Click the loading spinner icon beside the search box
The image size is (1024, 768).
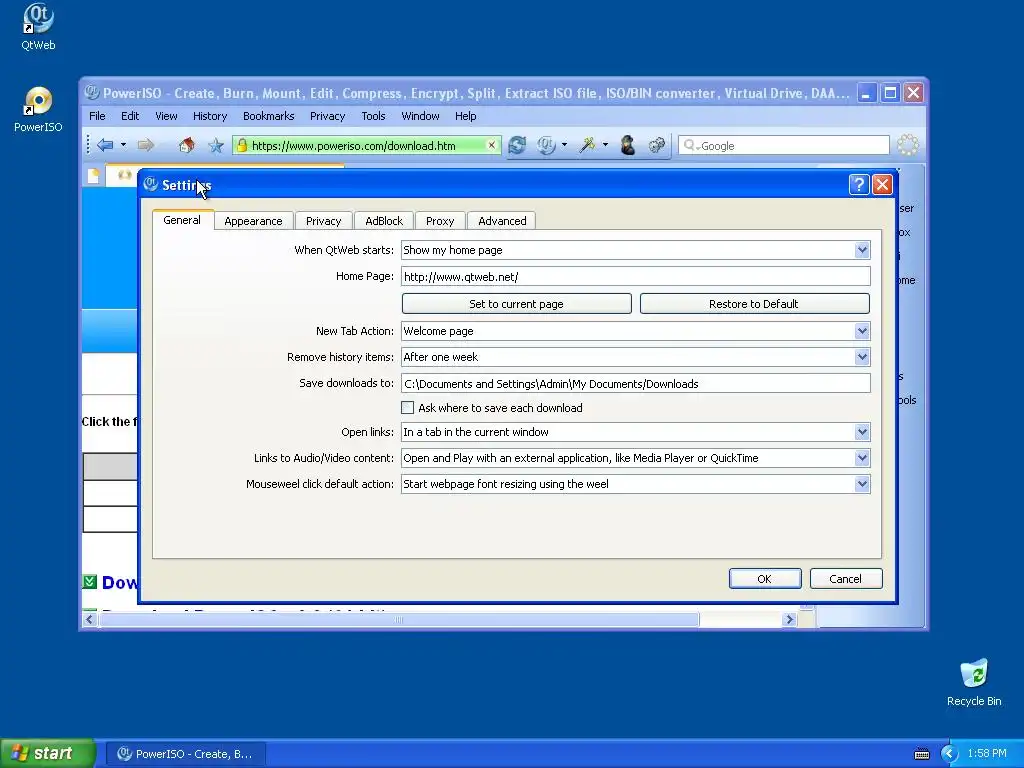click(908, 145)
